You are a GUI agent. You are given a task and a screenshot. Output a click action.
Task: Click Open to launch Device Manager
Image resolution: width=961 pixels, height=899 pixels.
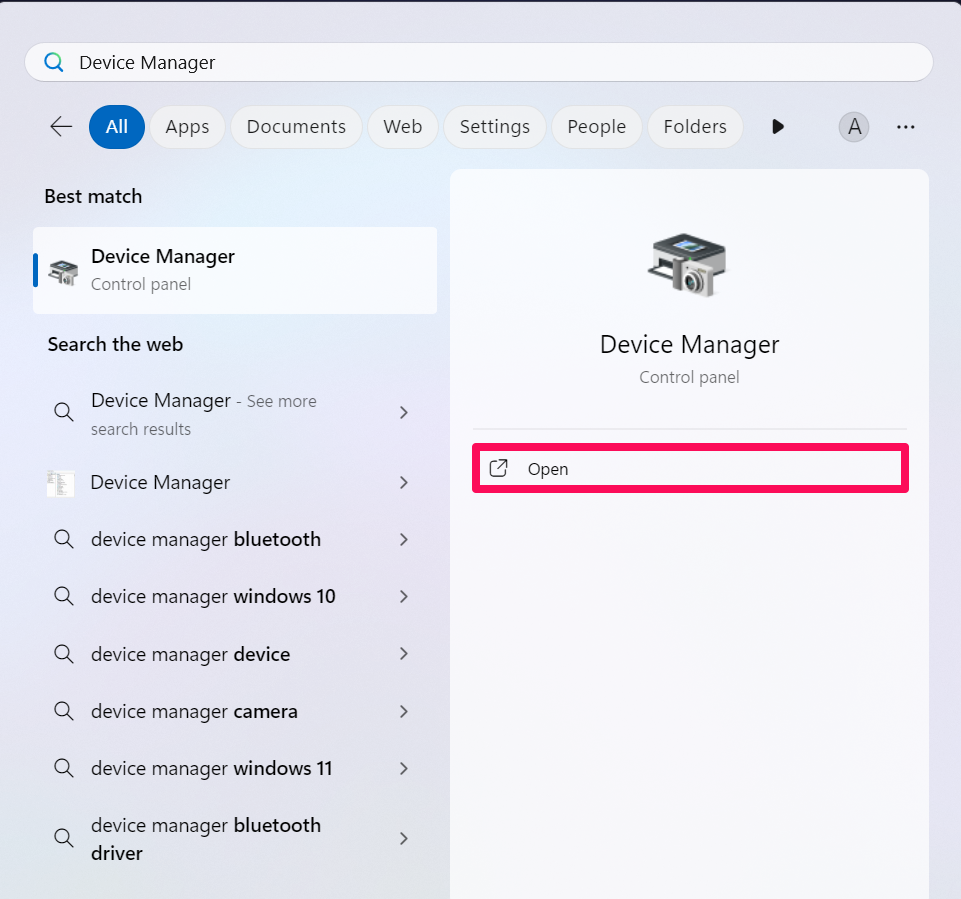pyautogui.click(x=690, y=468)
